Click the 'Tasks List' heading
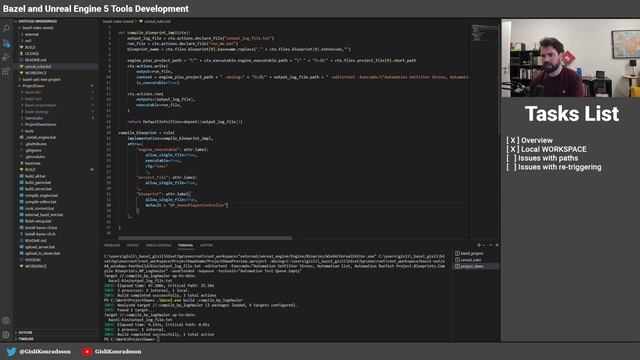The width and height of the screenshot is (640, 360). pyautogui.click(x=572, y=114)
